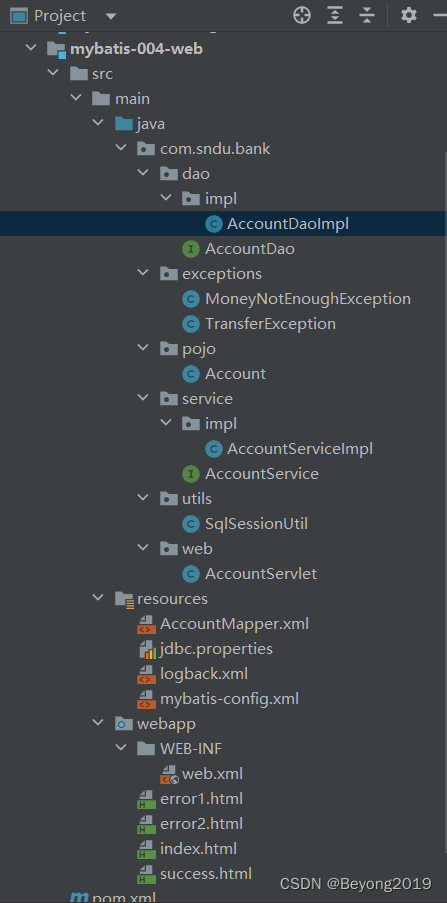Select mybatis-config.xml file
Screen dimensions: 447x903
click(229, 699)
